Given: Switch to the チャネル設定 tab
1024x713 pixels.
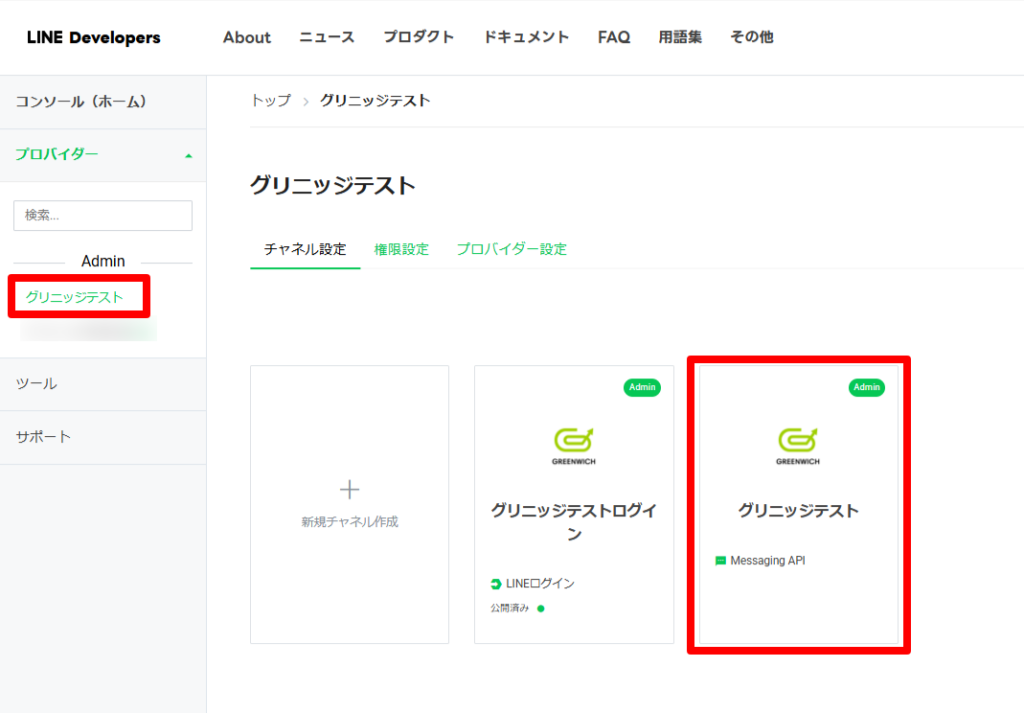Looking at the screenshot, I should [305, 249].
